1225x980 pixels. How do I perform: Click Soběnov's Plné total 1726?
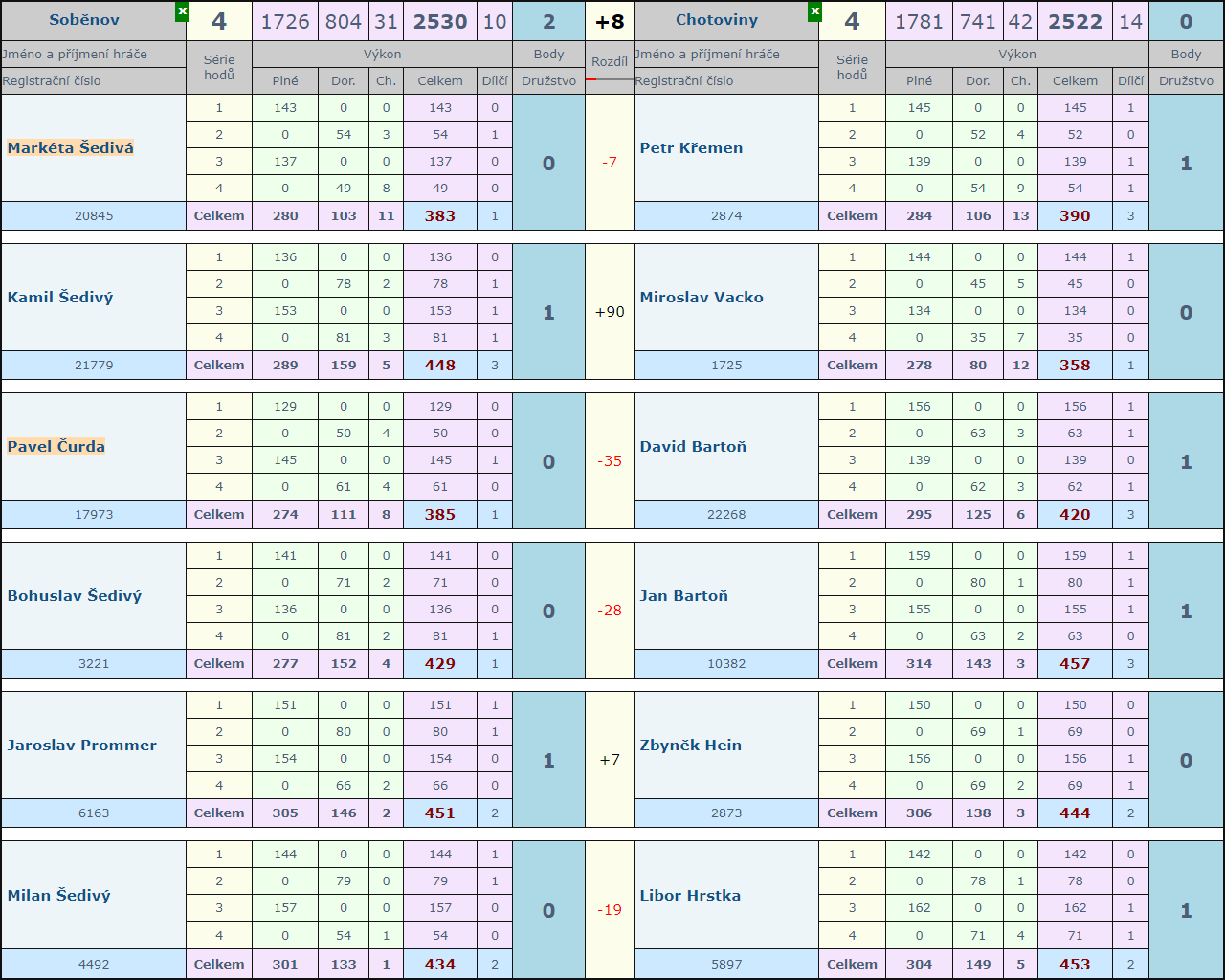pyautogui.click(x=285, y=21)
